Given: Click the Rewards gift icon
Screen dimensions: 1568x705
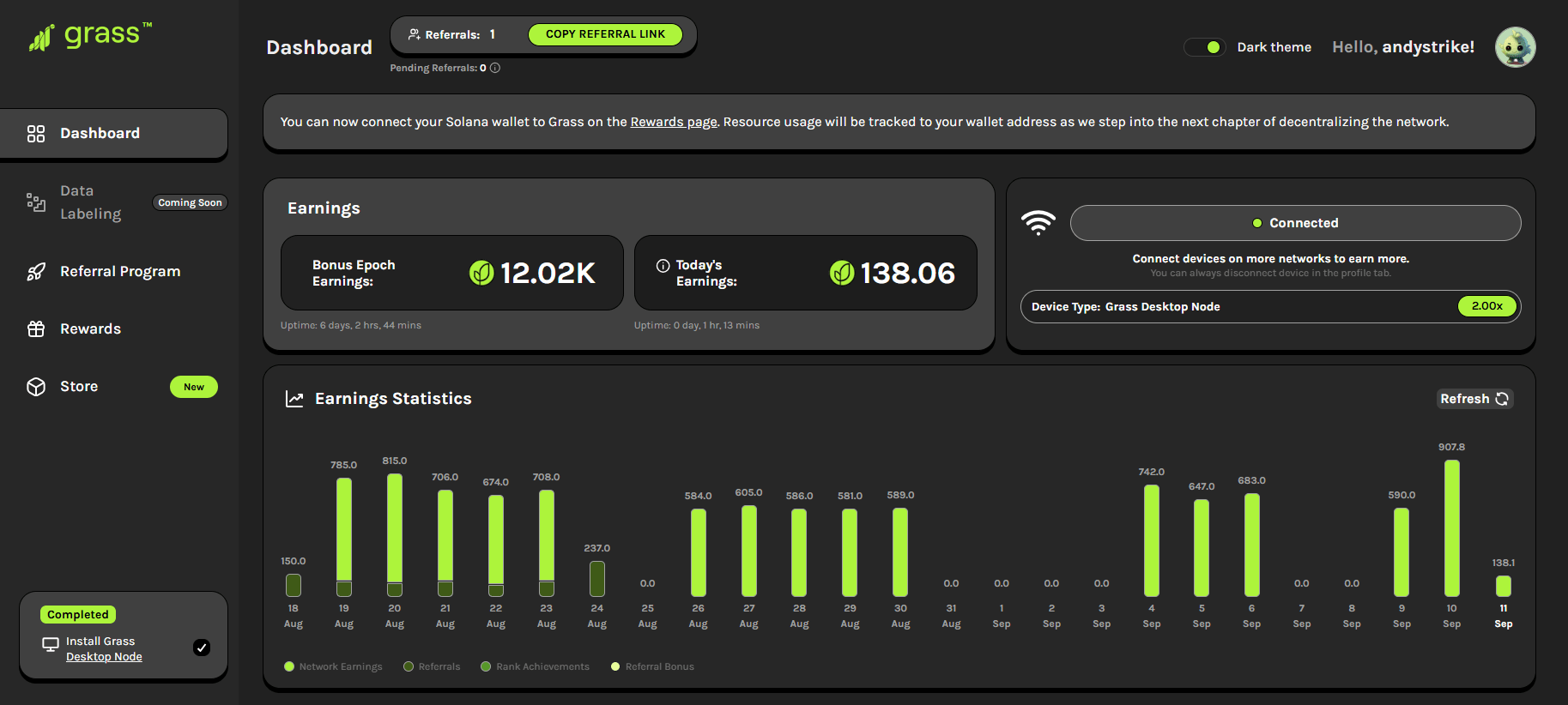Looking at the screenshot, I should tap(36, 329).
